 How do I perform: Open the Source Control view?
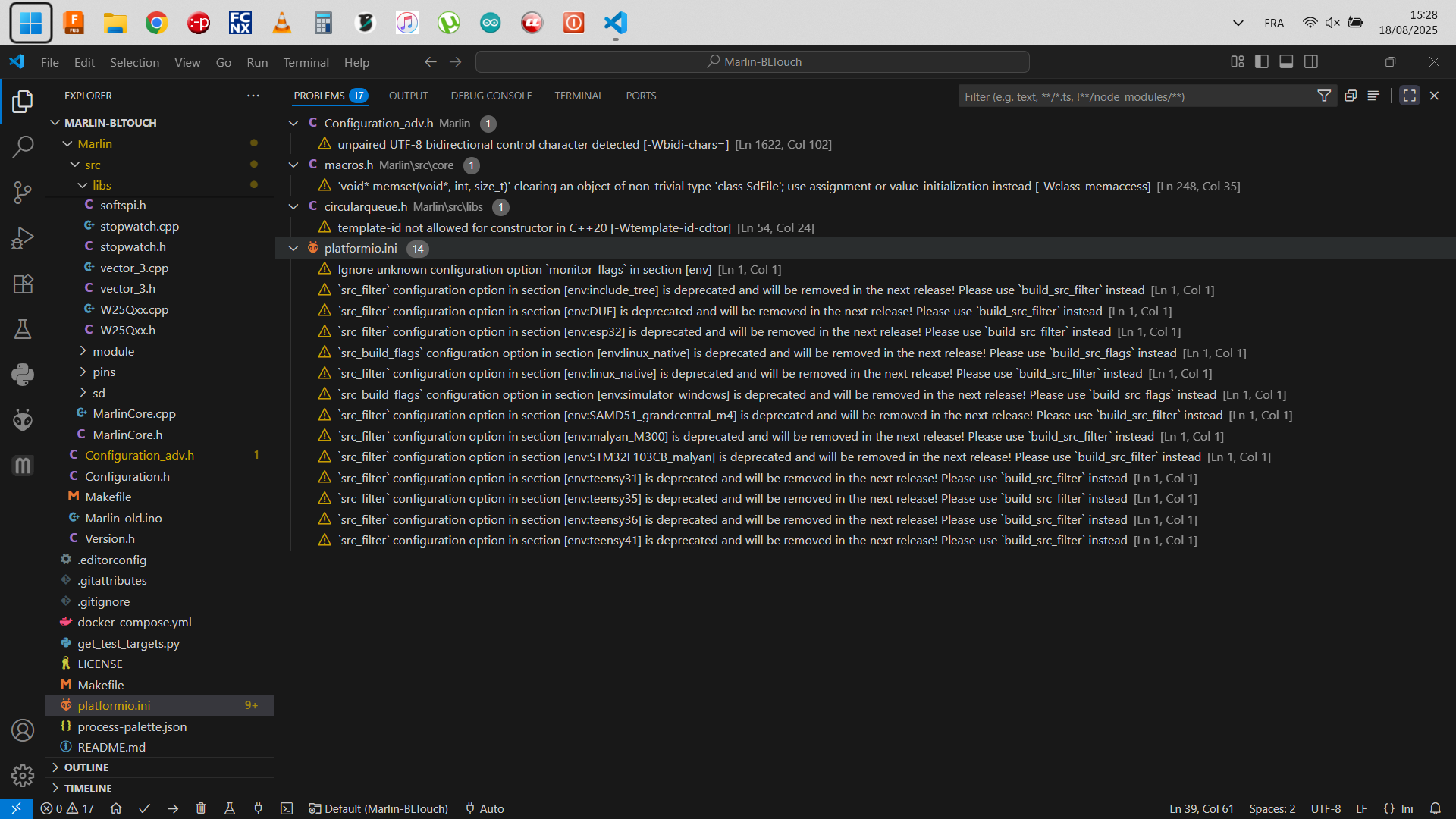(23, 193)
